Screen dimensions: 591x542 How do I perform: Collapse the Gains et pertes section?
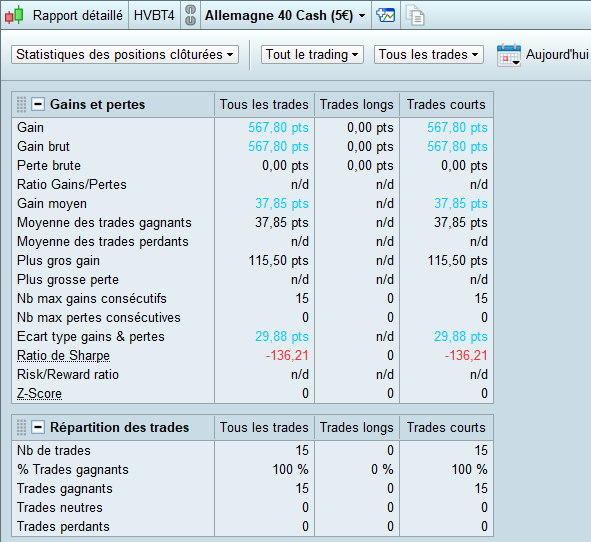[38, 104]
